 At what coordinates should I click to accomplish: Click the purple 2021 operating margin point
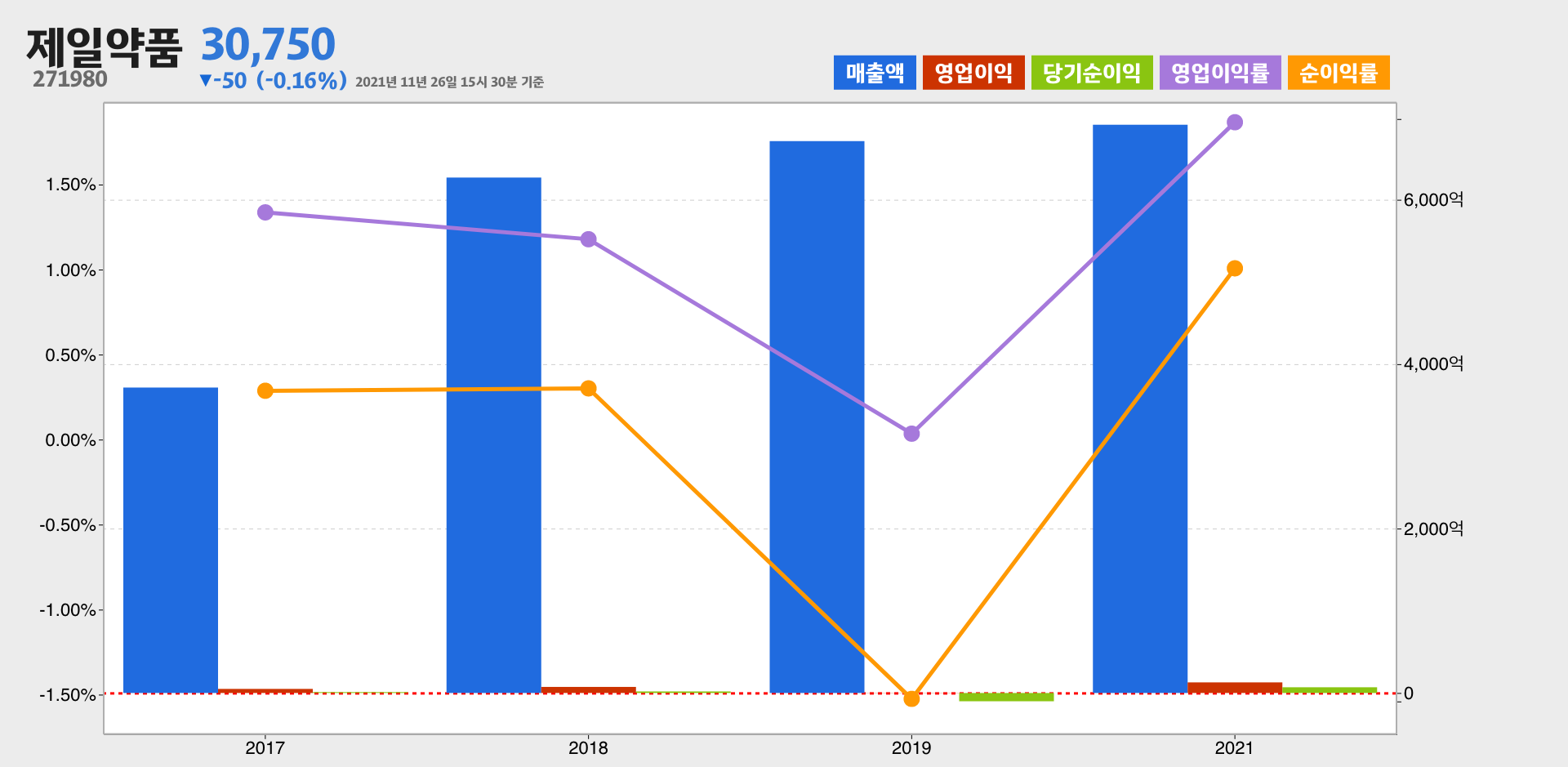1235,123
